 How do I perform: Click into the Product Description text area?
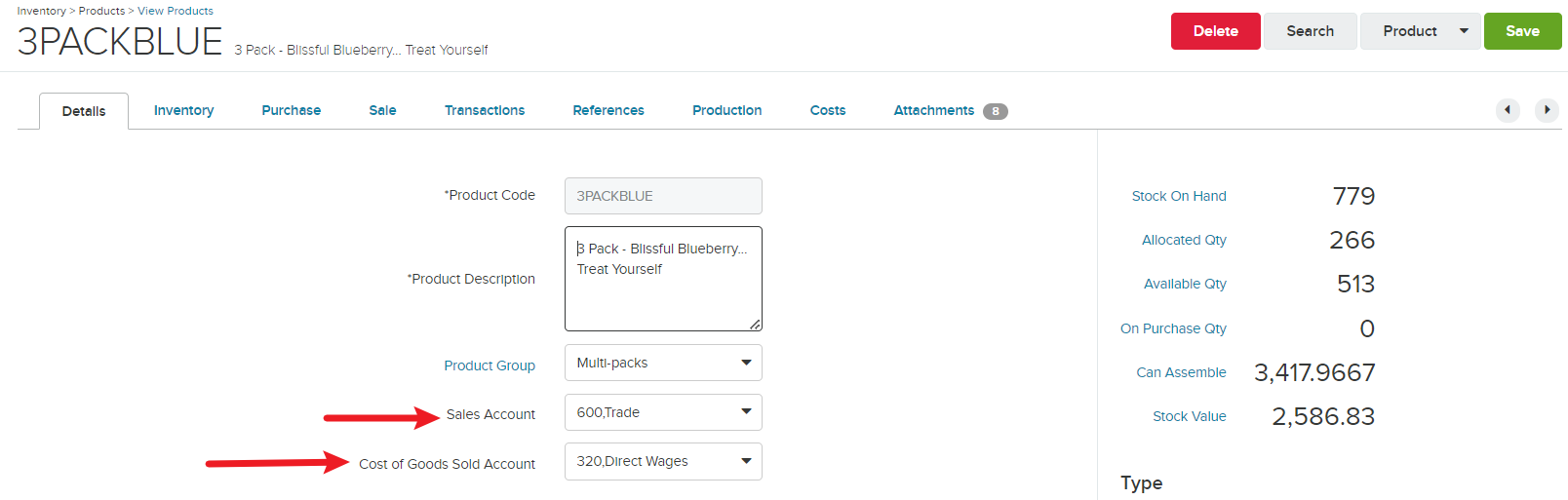pyautogui.click(x=663, y=279)
